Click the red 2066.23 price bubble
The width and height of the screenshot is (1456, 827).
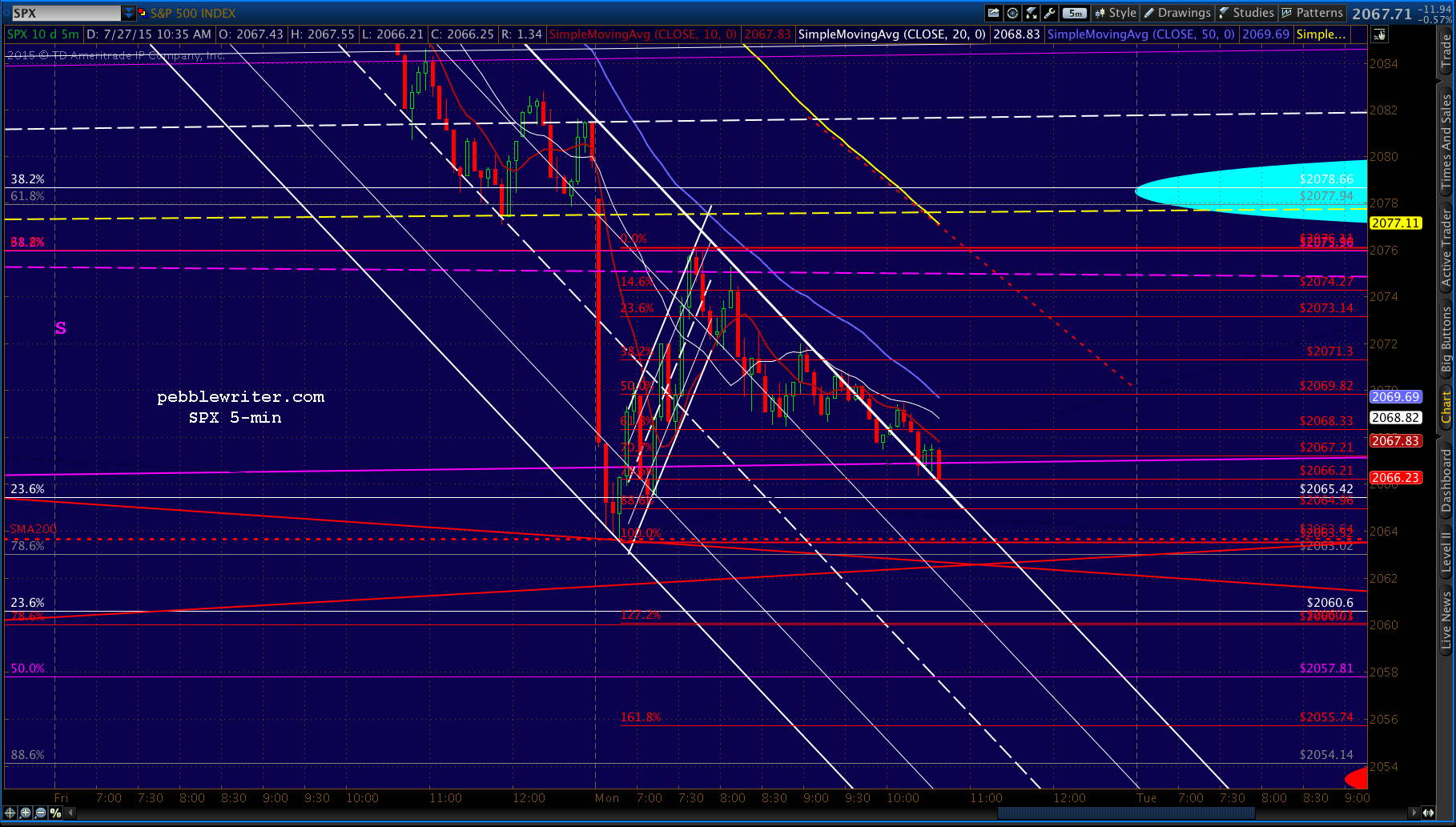coord(1396,478)
